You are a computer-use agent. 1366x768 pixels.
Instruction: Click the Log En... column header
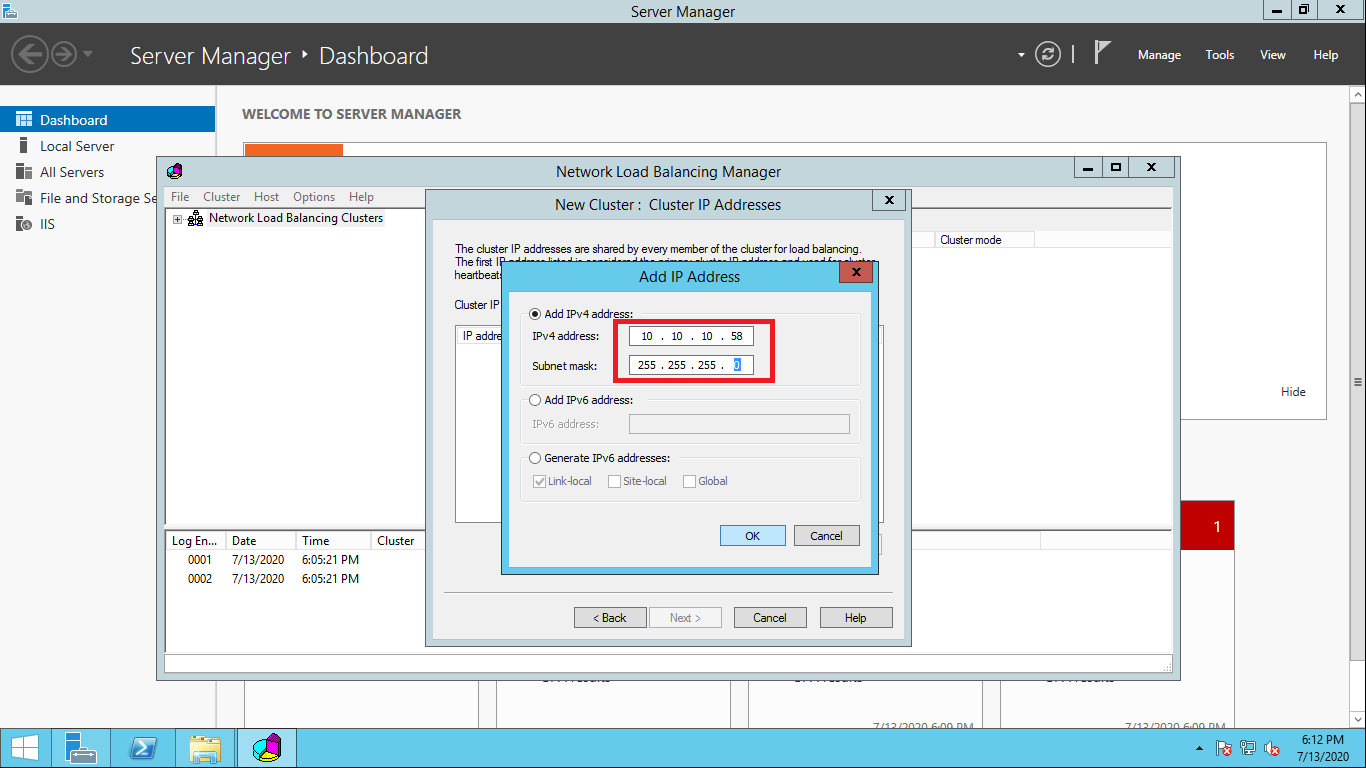point(195,541)
